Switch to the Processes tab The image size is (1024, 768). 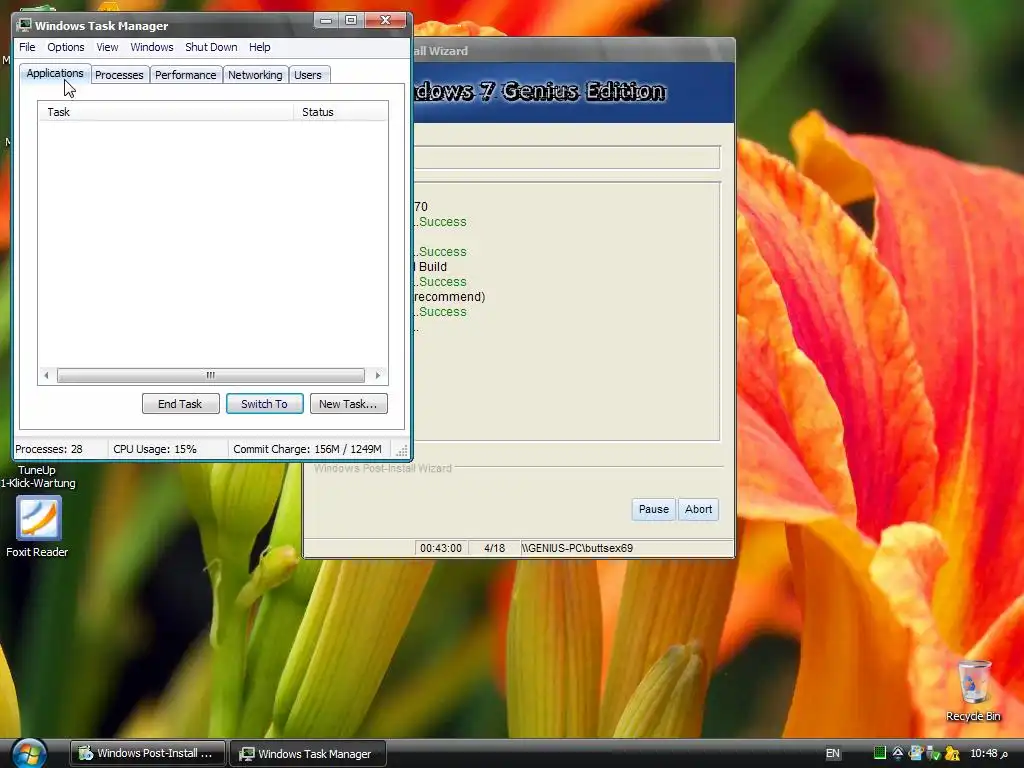120,75
